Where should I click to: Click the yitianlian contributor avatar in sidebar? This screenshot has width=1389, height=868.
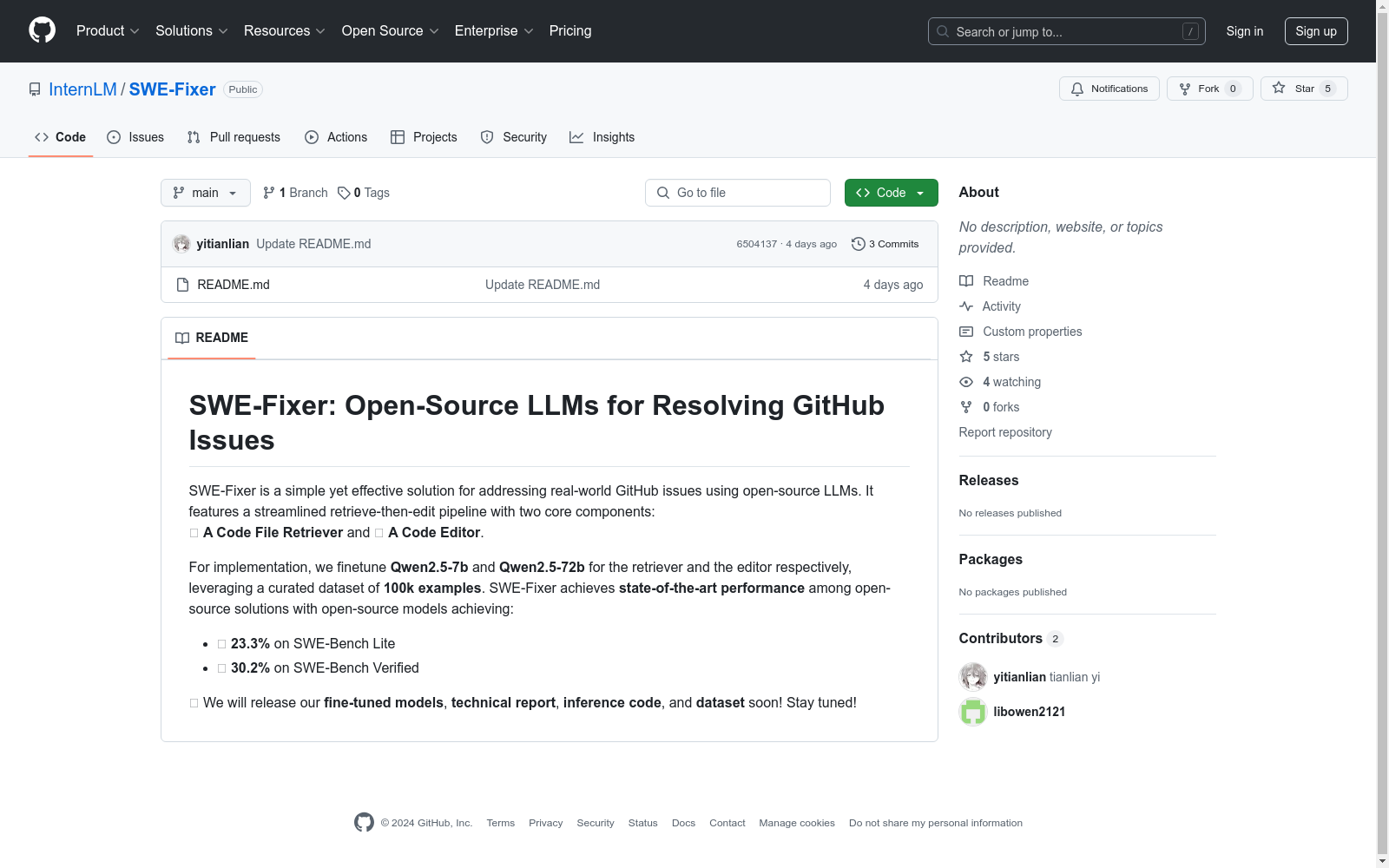pos(973,677)
